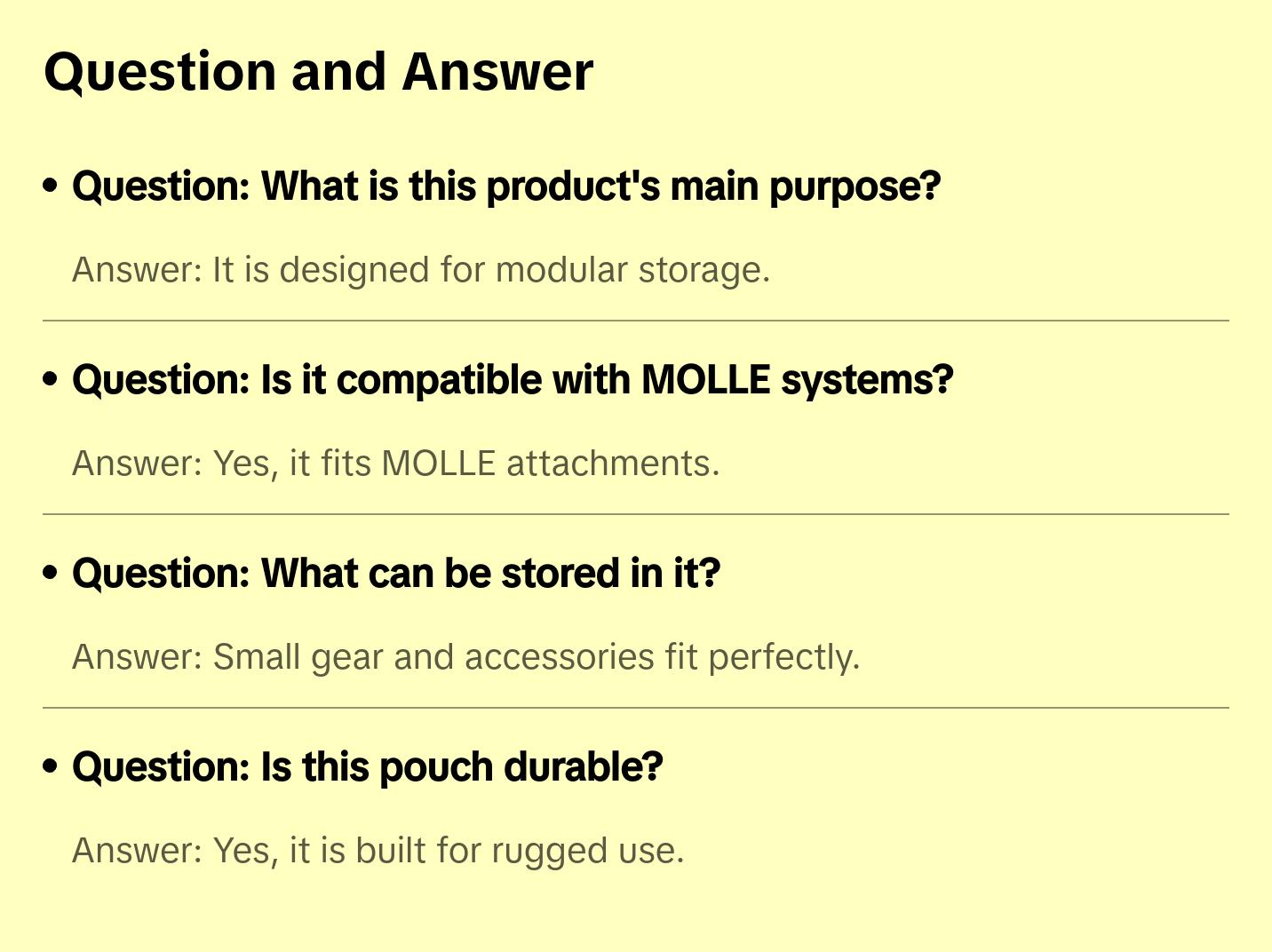
Task: Expand the MOLLE systems compatibility question
Action: click(x=512, y=380)
